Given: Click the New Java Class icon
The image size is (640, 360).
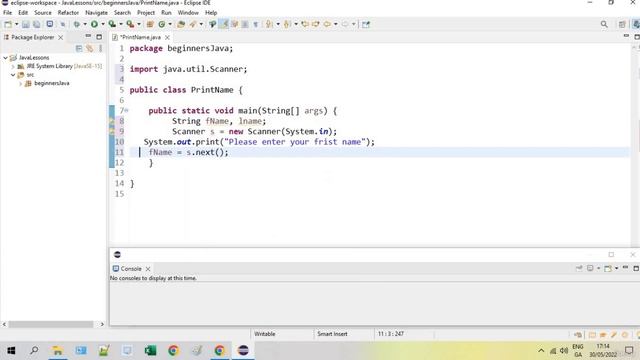Looking at the screenshot, I should tap(162, 24).
